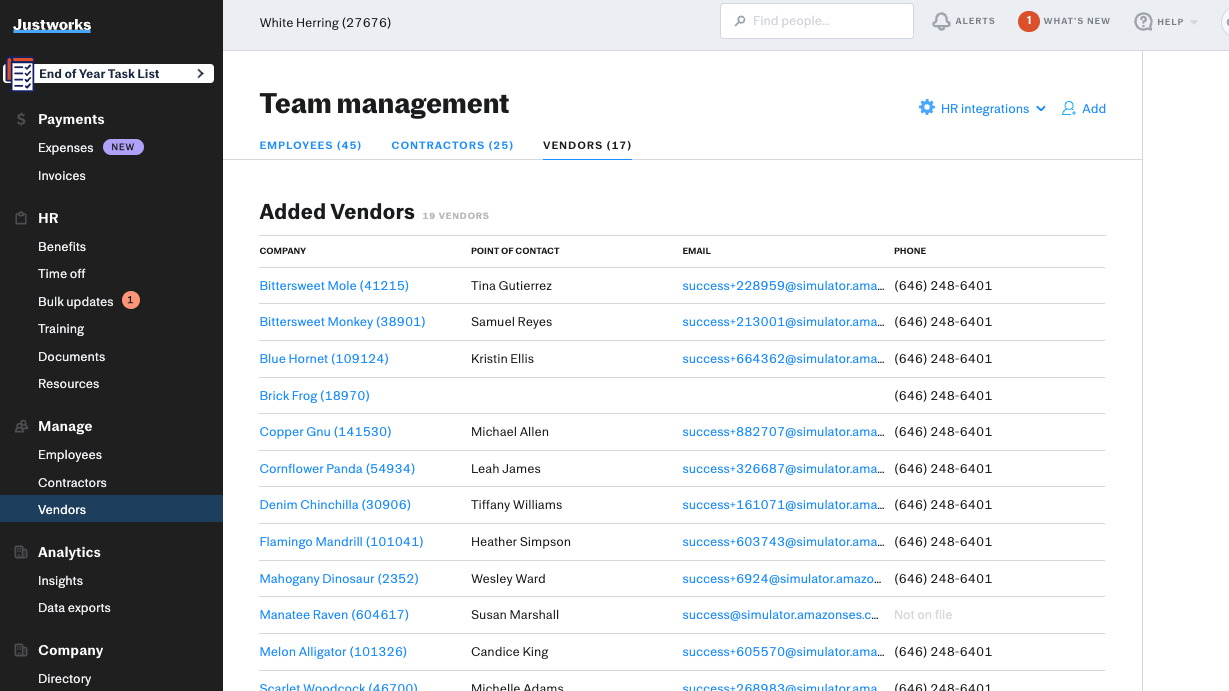Open Brick Frog (18970) vendor
Viewport: 1229px width, 691px height.
click(315, 395)
